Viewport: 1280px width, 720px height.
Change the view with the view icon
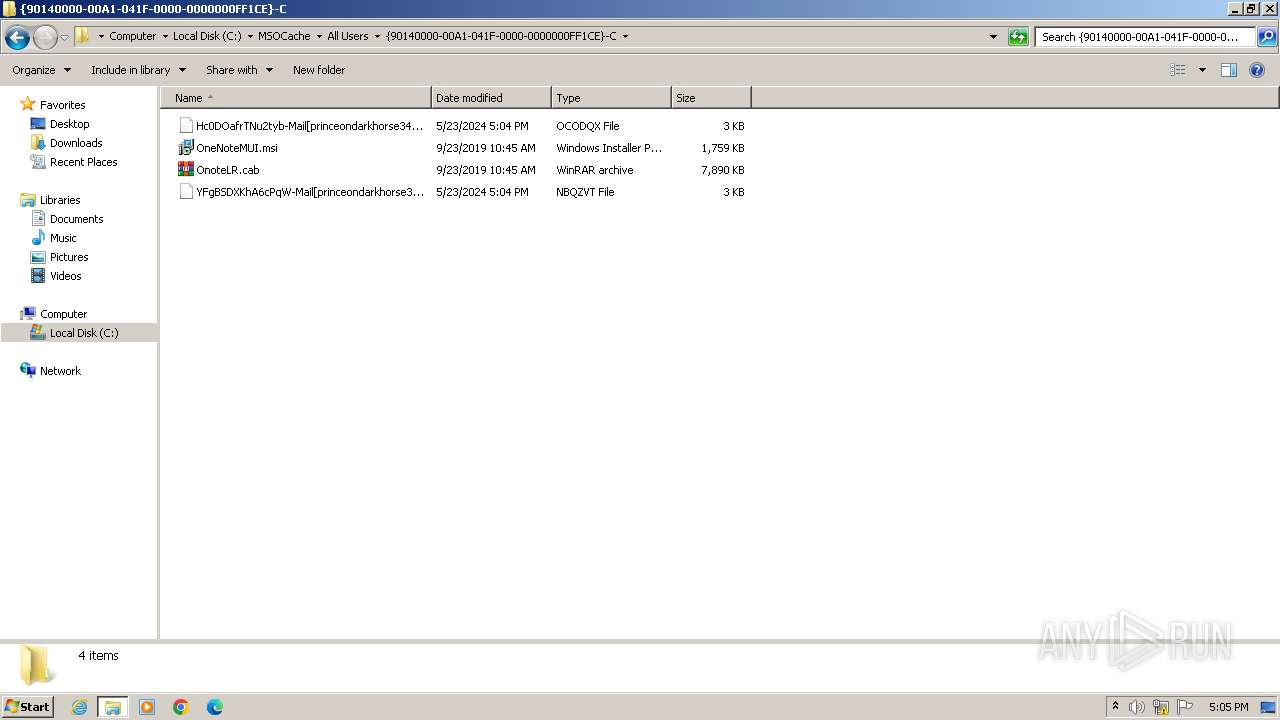coord(1178,70)
